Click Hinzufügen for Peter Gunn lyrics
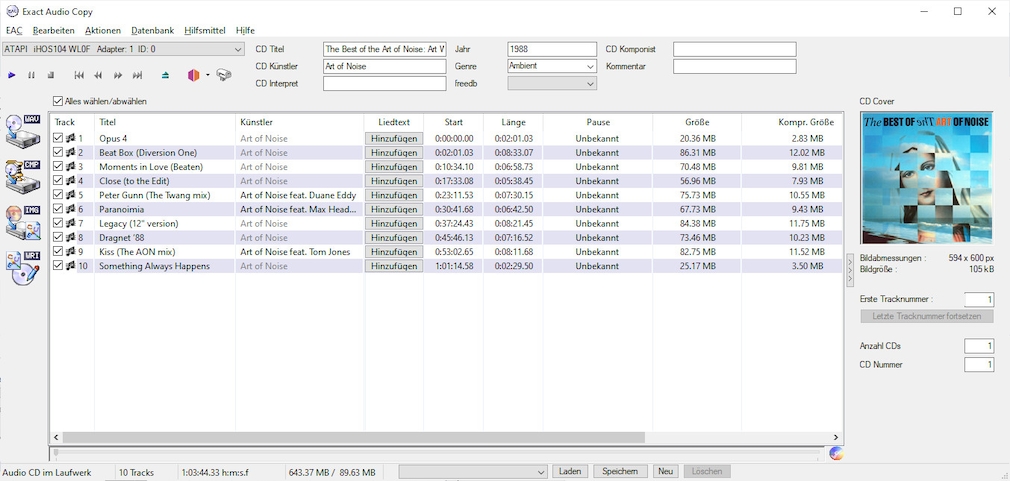The height and width of the screenshot is (481, 1010). [x=394, y=195]
